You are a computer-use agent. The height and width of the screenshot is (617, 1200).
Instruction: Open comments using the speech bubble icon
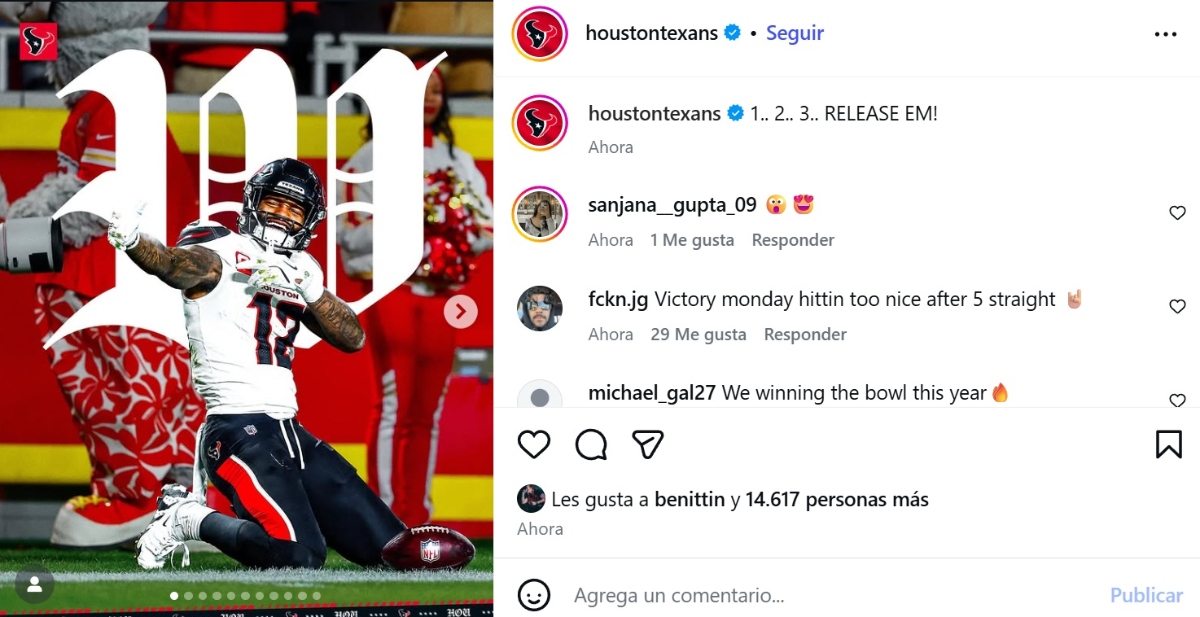(x=591, y=444)
